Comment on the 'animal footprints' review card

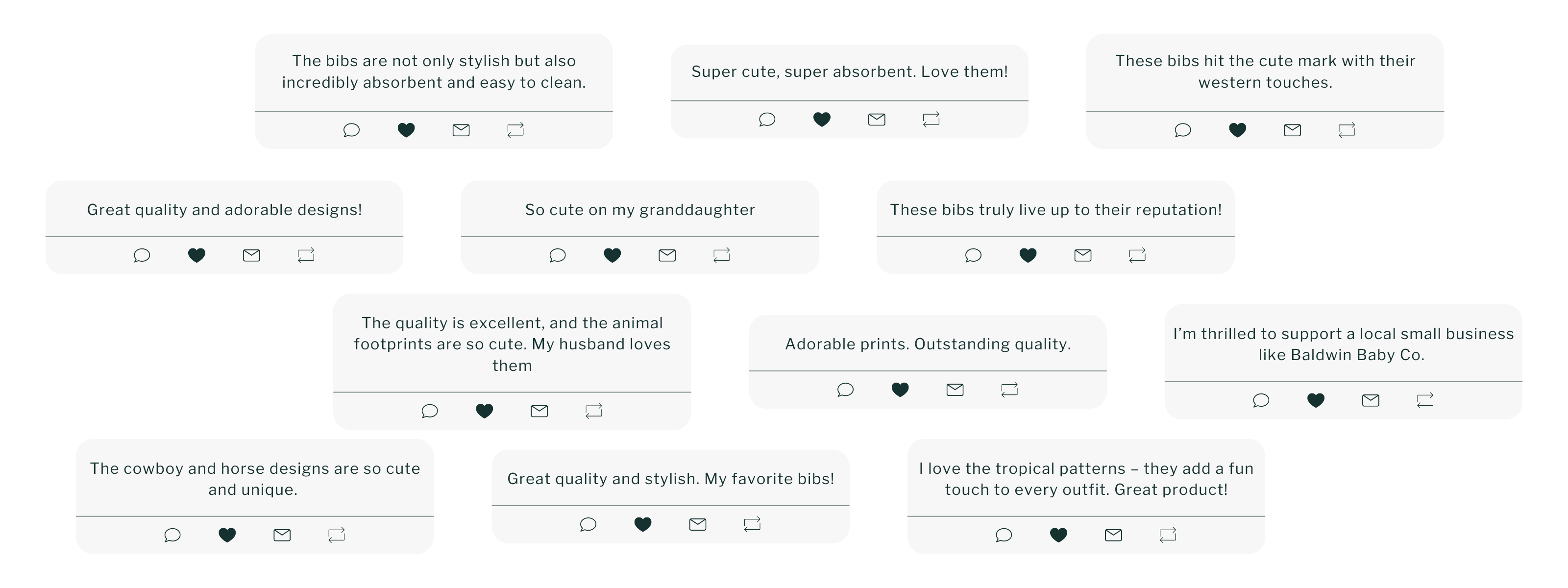[x=430, y=411]
